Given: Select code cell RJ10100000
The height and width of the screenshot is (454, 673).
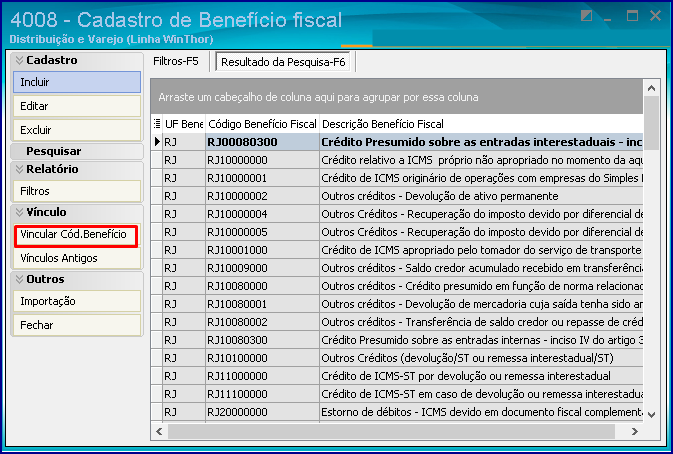Looking at the screenshot, I should [x=262, y=358].
